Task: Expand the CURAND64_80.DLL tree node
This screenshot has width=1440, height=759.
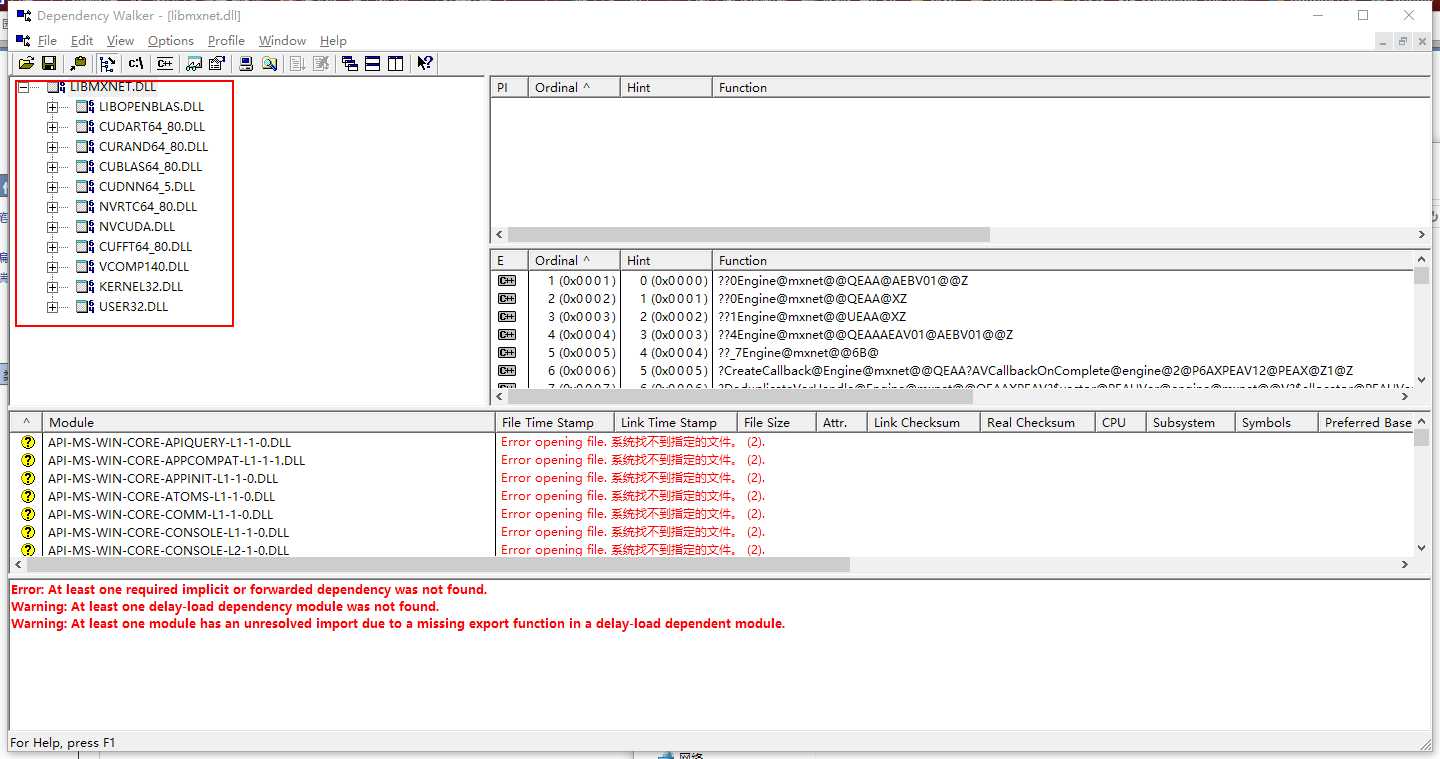Action: point(52,147)
